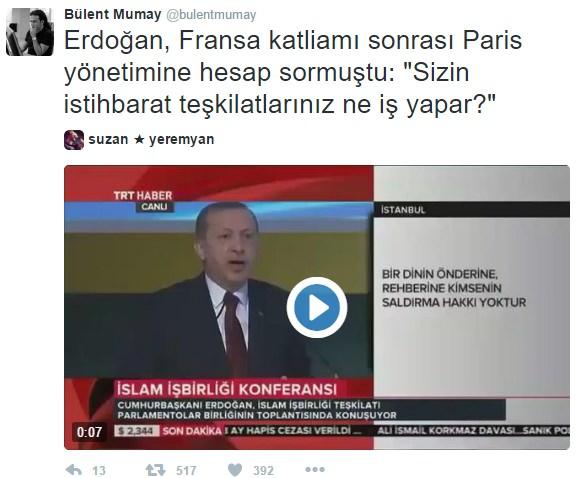Viewport: 580px width, 478px height.
Task: Click the retweet icon
Action: coord(155,470)
